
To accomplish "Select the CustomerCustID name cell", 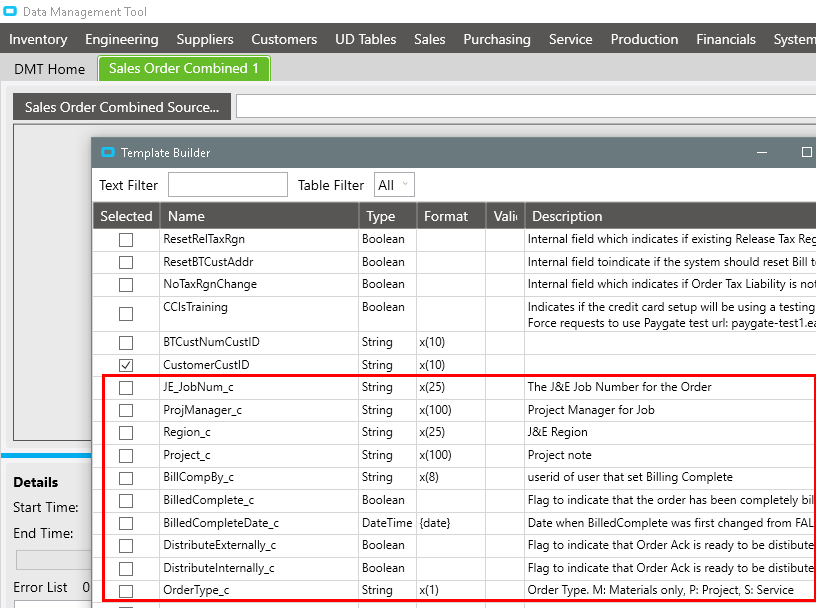I will [x=259, y=365].
